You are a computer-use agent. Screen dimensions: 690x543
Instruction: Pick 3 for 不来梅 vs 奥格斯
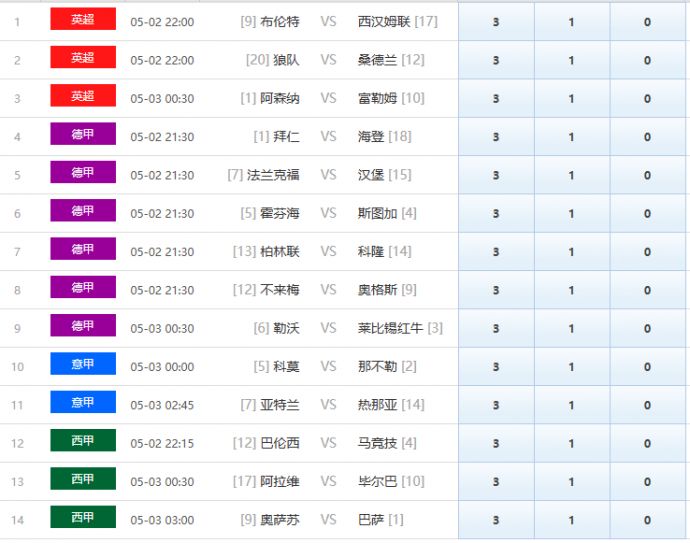pyautogui.click(x=496, y=290)
